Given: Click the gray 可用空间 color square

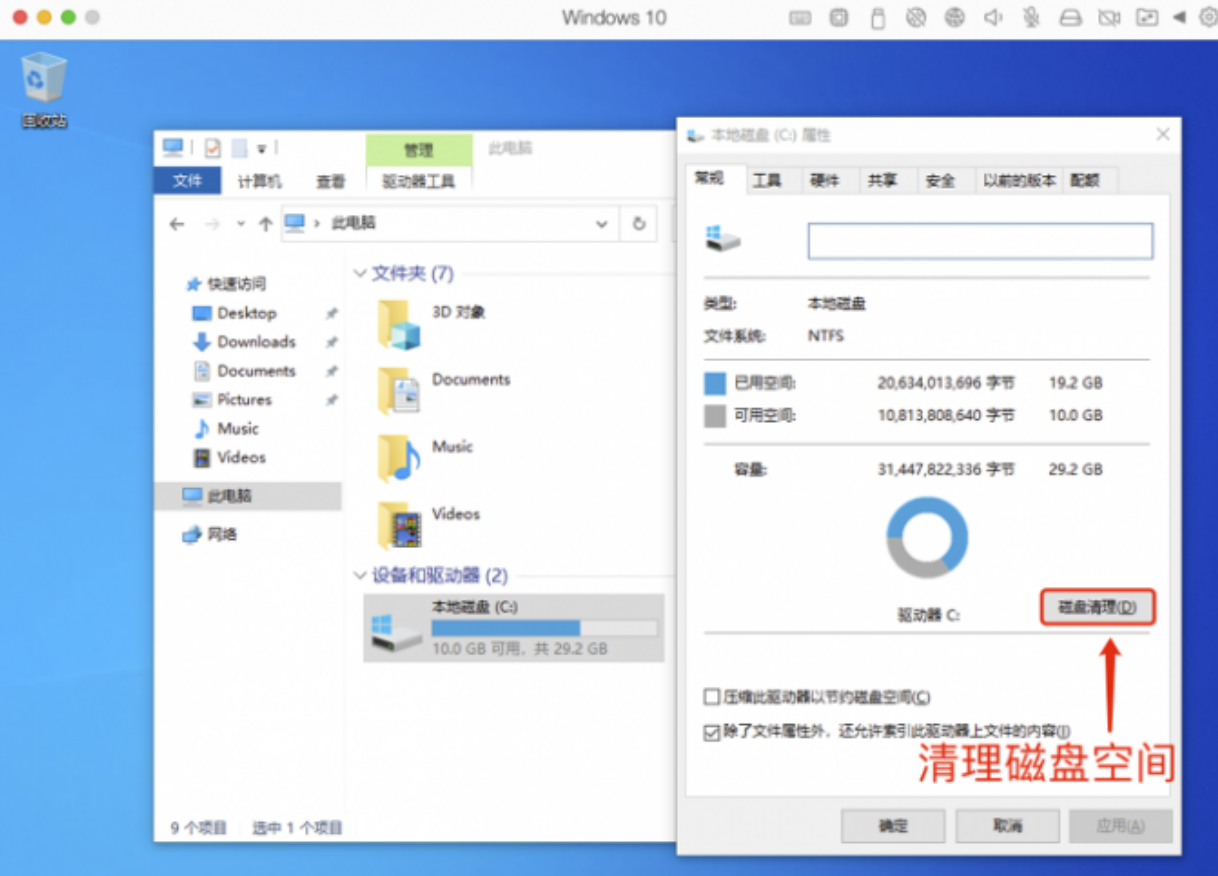Looking at the screenshot, I should 715,416.
